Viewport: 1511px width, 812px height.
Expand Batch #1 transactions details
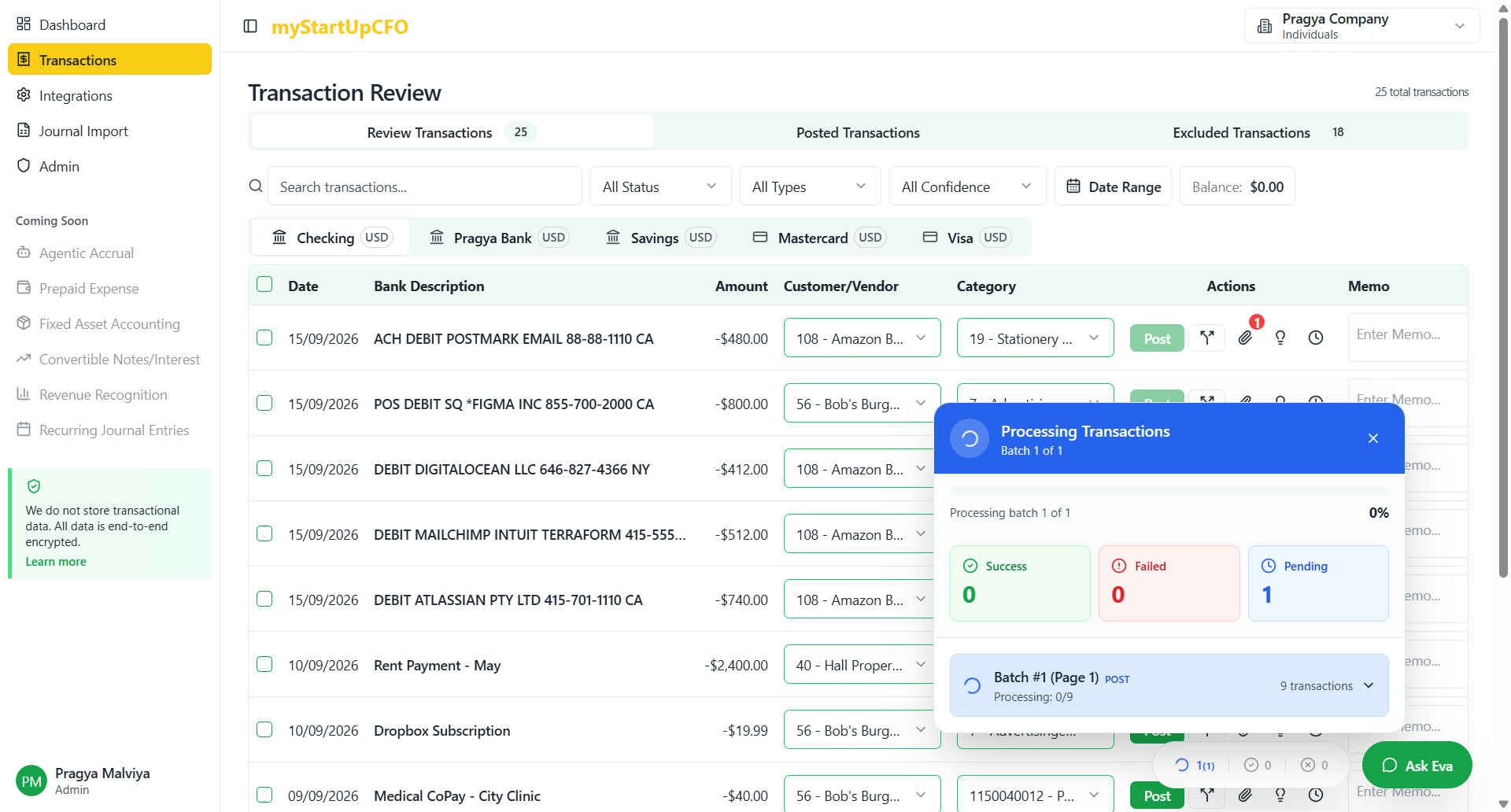click(1369, 685)
